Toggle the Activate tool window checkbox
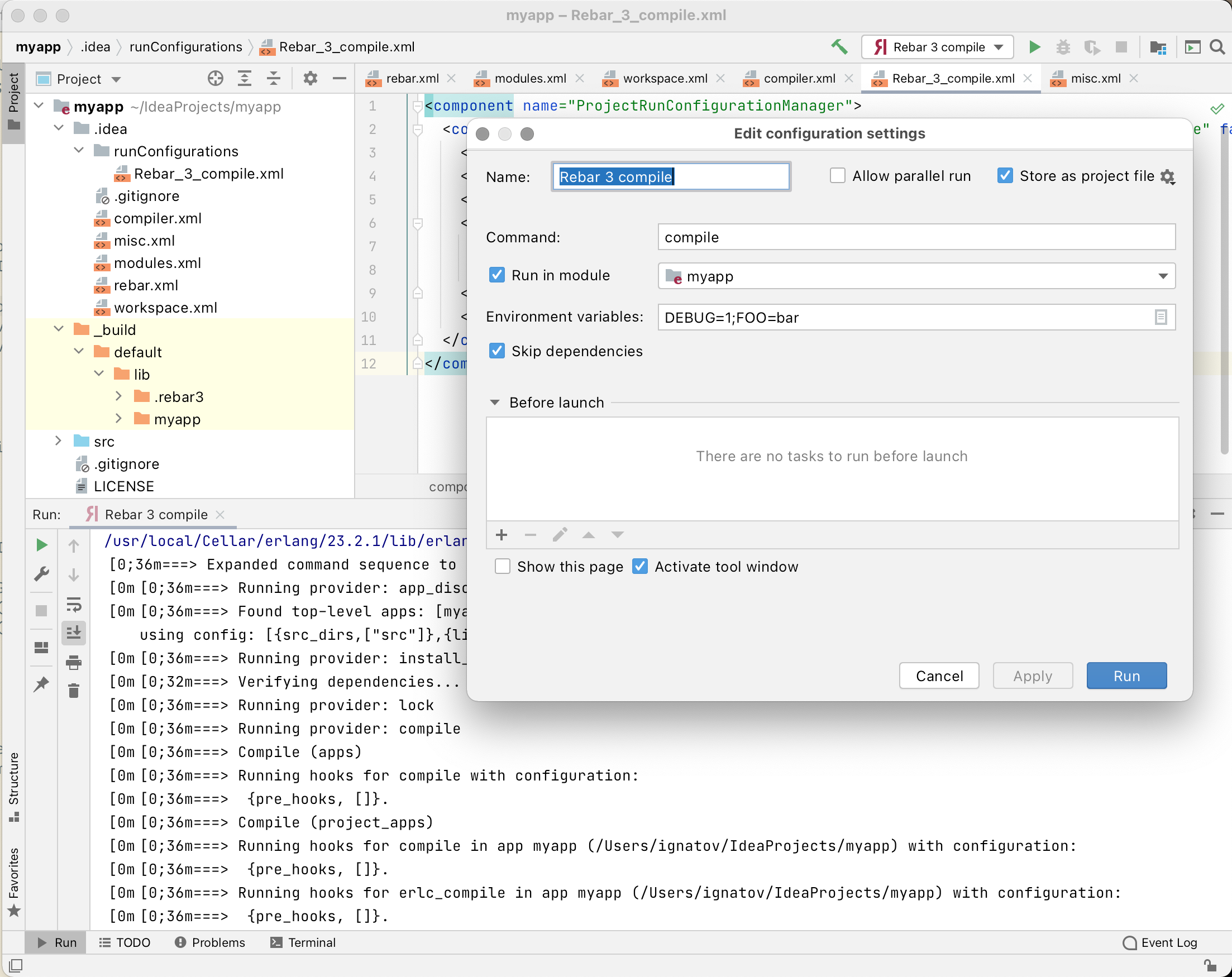The image size is (1232, 977). pos(640,567)
